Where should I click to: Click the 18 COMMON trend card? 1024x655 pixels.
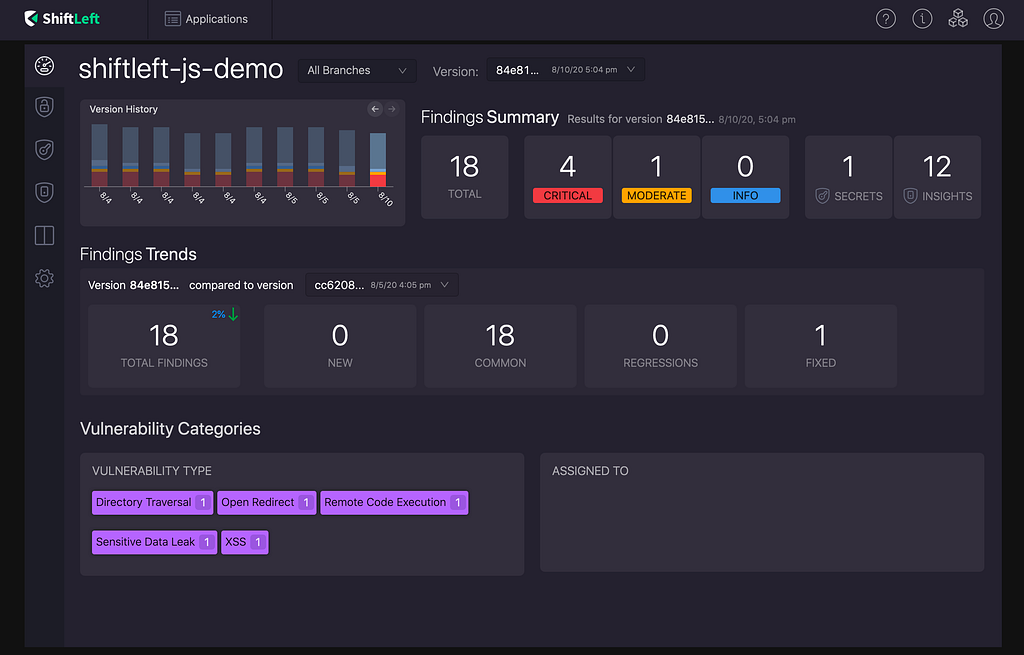tap(500, 346)
